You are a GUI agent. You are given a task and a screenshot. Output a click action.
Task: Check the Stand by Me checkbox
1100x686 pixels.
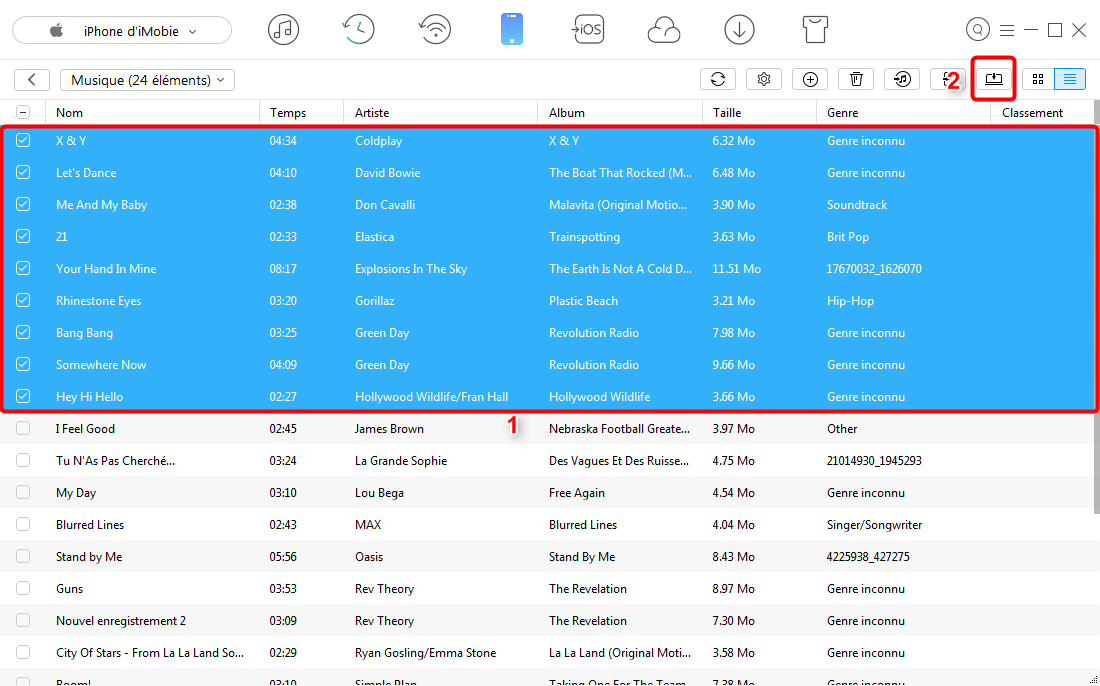pos(23,556)
